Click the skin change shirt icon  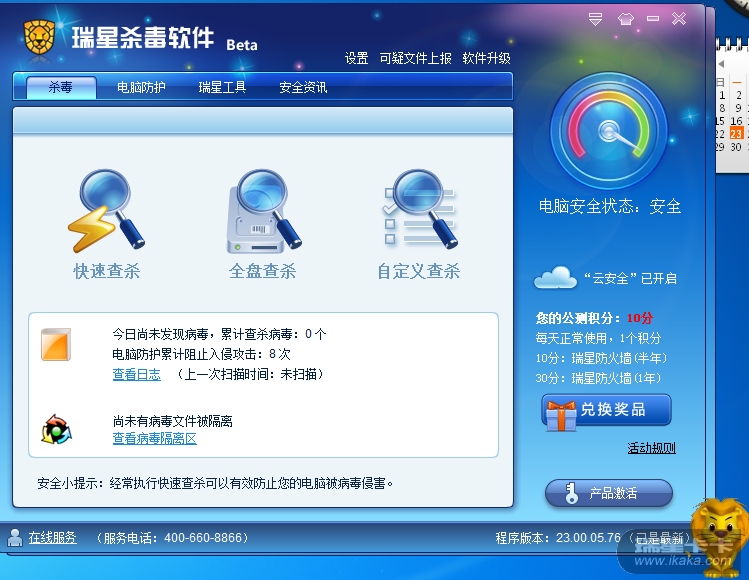(x=625, y=19)
